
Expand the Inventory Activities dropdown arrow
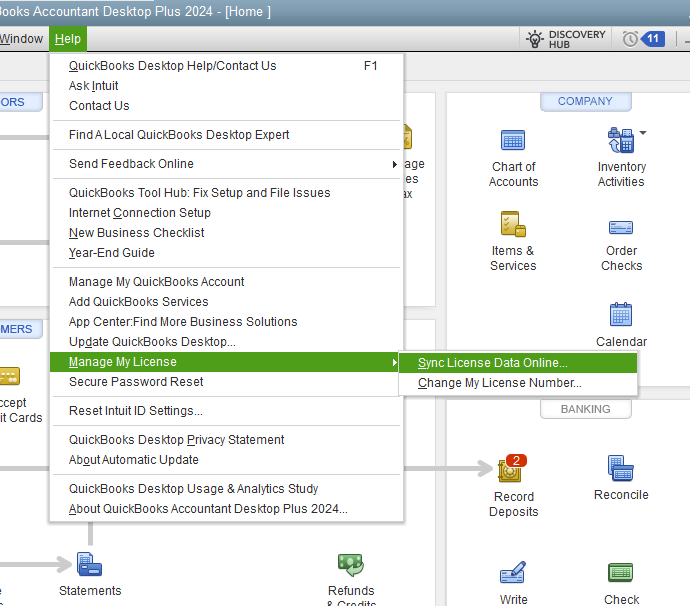click(643, 132)
